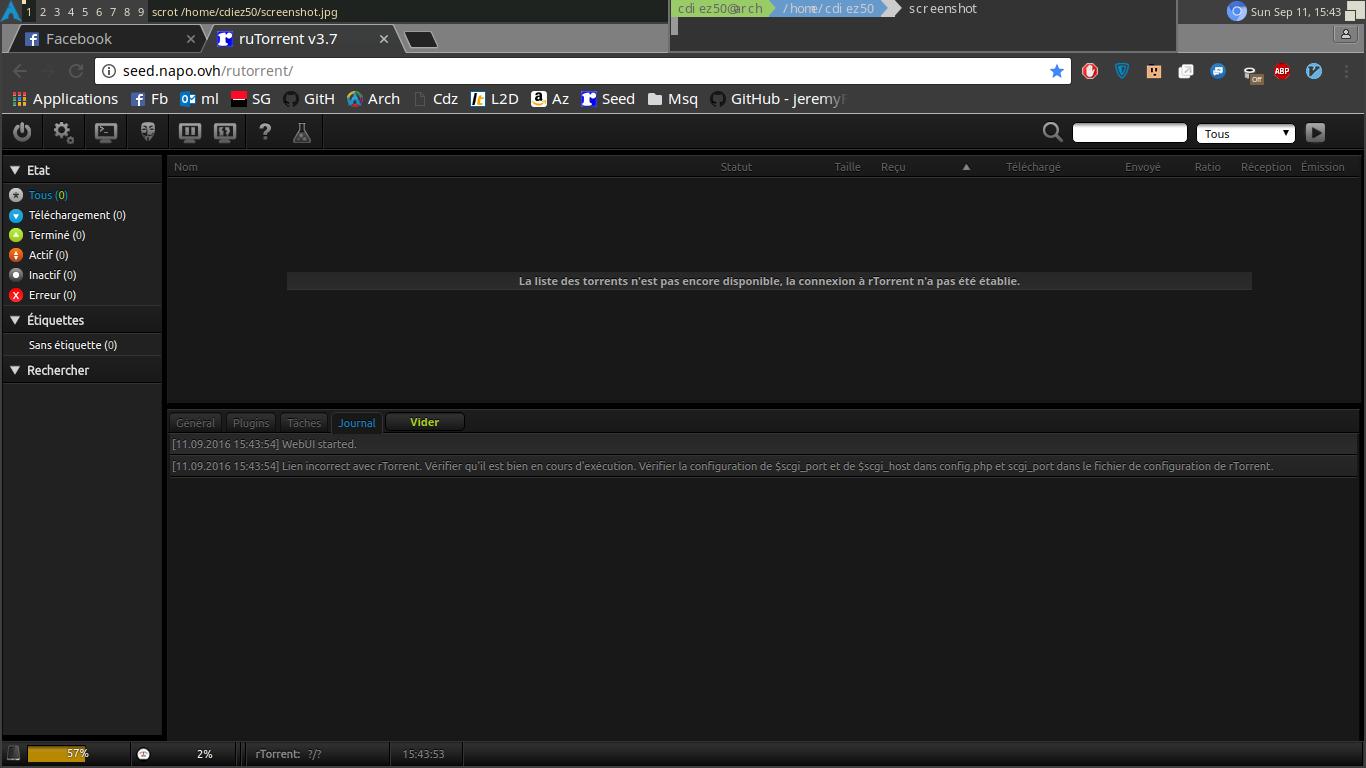The image size is (1366, 768).
Task: Click the CPU load icon in status bar
Action: click(143, 754)
